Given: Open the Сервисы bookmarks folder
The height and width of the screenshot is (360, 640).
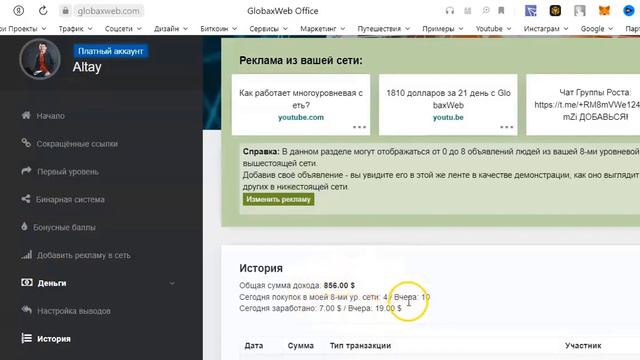Looking at the screenshot, I should tap(269, 29).
